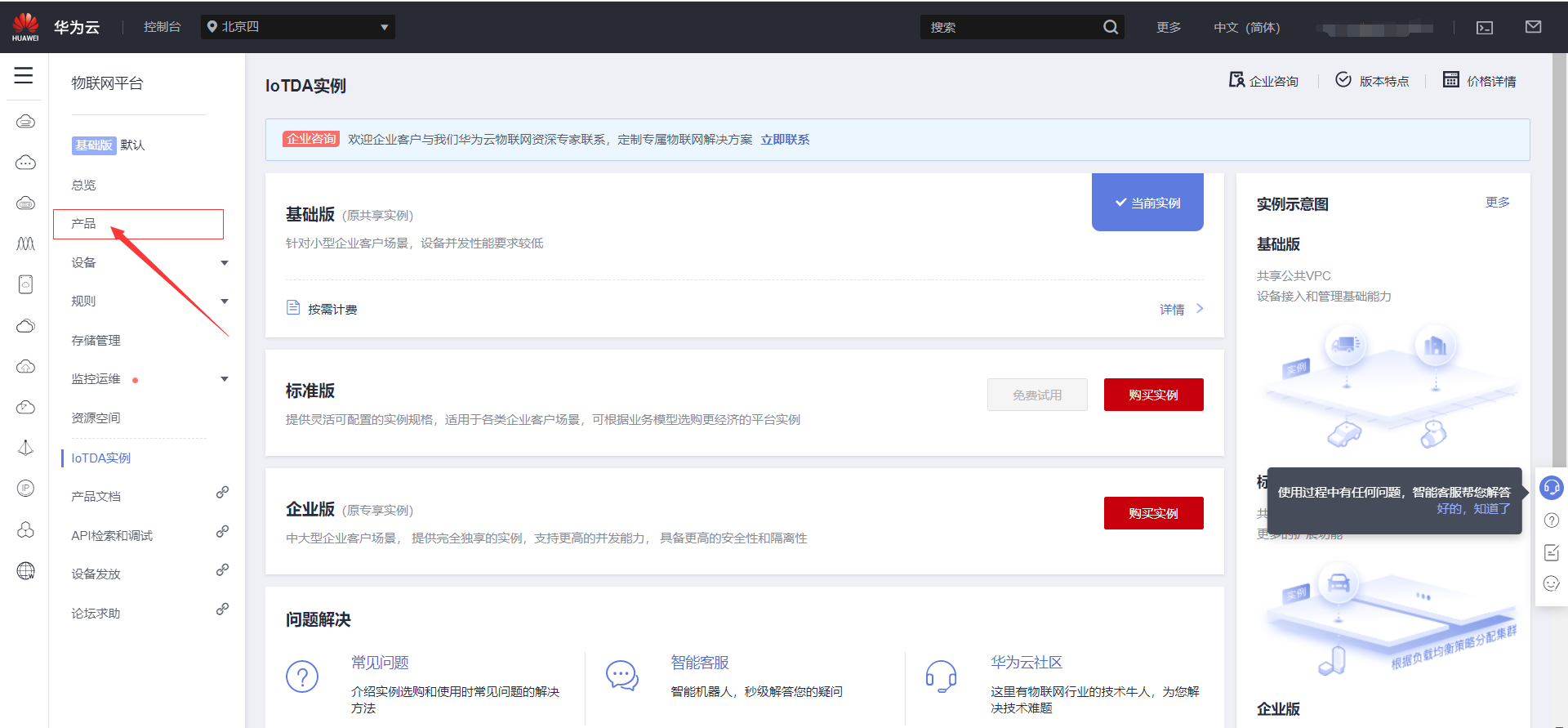Click the 按需计费 document icon

click(293, 307)
